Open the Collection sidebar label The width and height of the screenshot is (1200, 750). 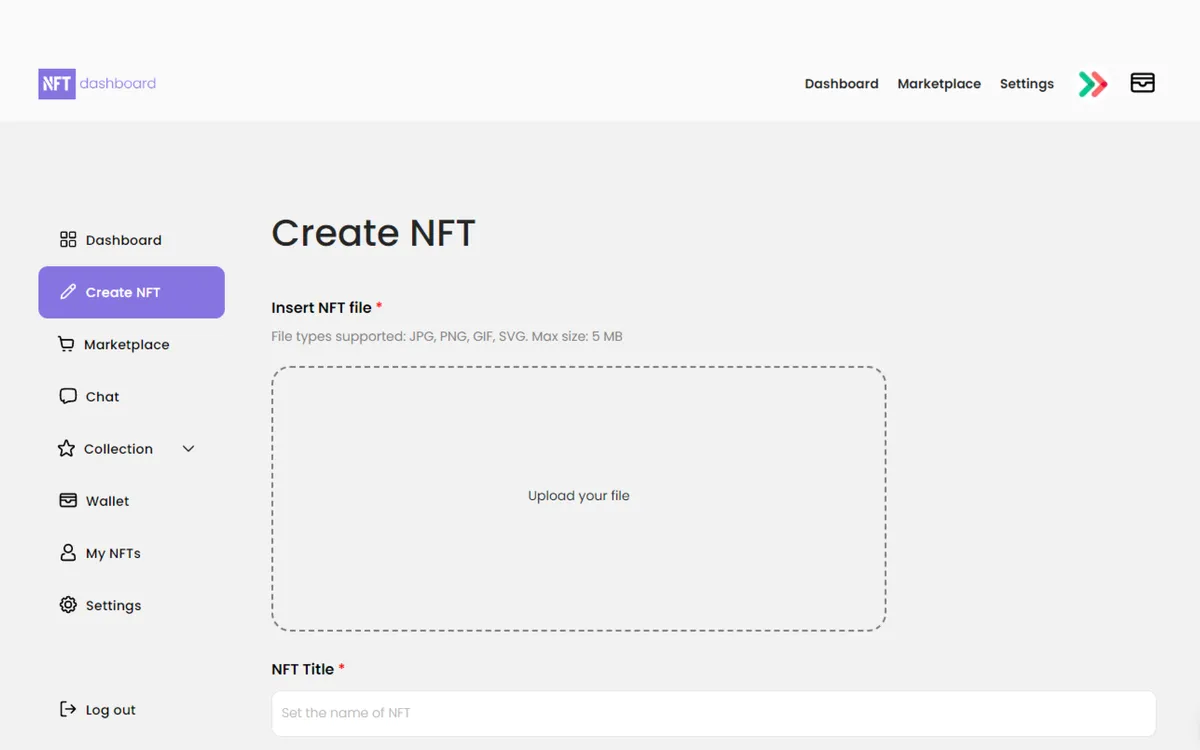118,449
